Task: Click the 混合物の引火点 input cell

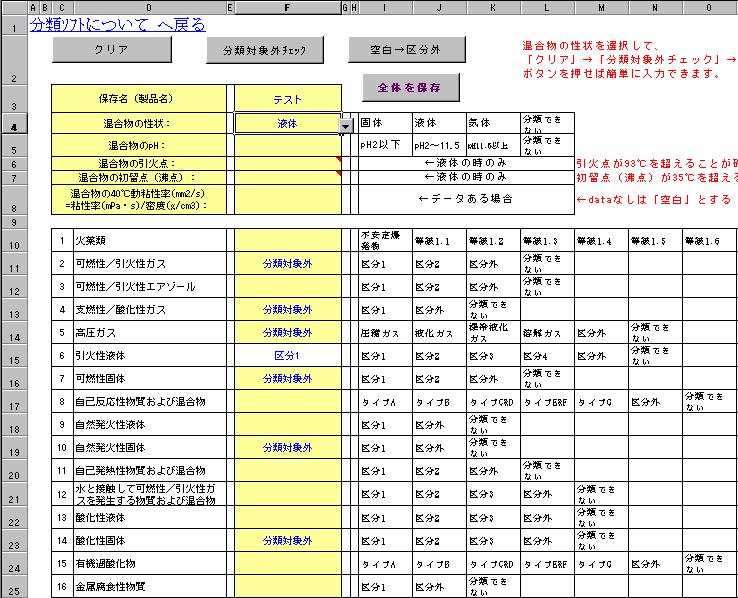Action: pyautogui.click(x=288, y=164)
